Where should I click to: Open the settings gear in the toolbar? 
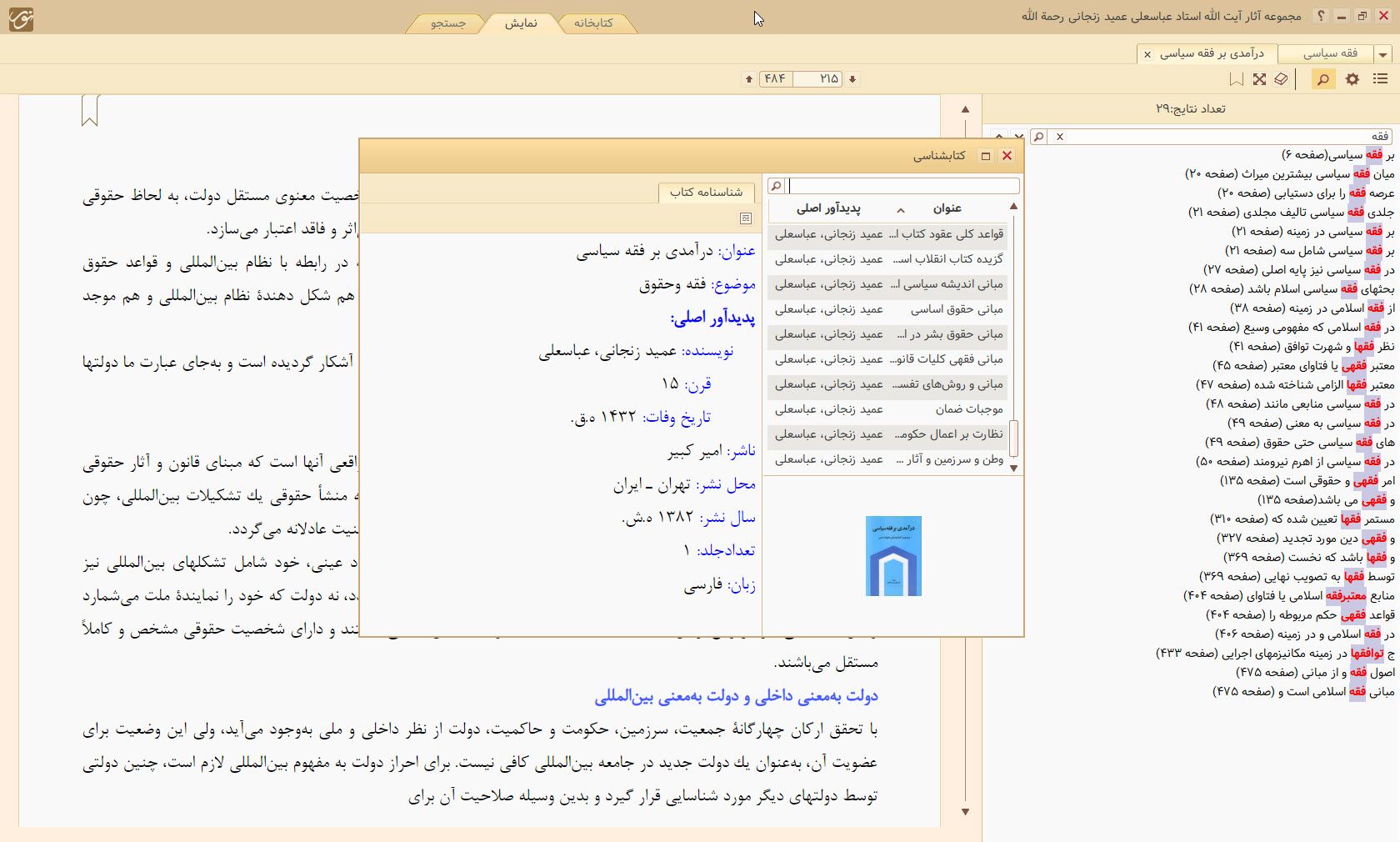click(x=1352, y=79)
